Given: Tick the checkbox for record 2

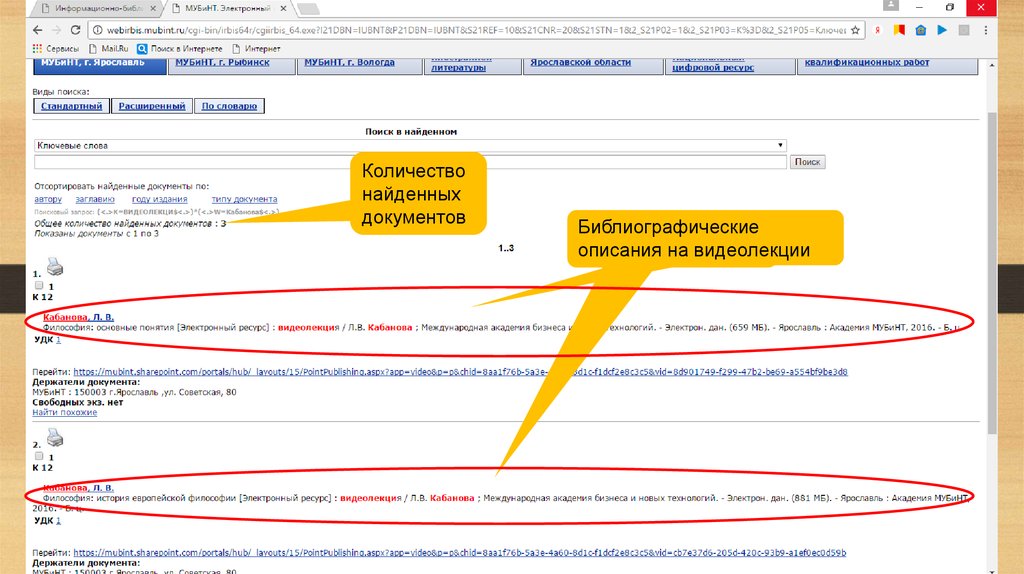Looking at the screenshot, I should pos(39,455).
